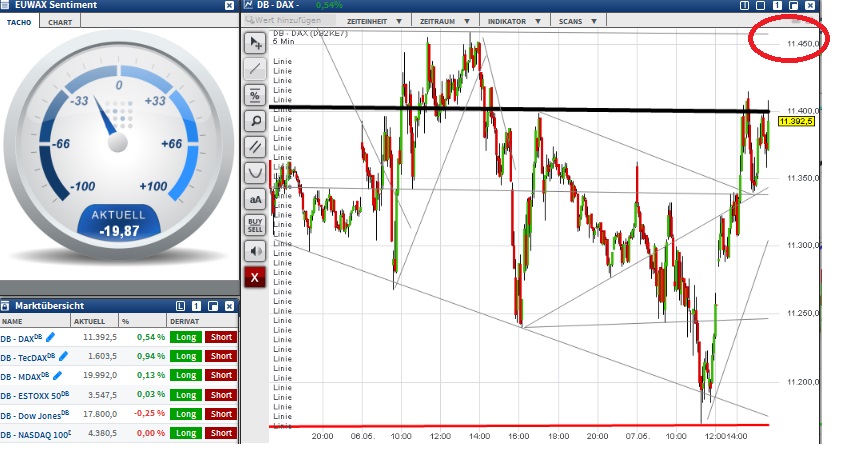This screenshot has width=859, height=452.
Task: Click the 'DB - DAX (DB2KE7)' chart label
Action: click(310, 33)
